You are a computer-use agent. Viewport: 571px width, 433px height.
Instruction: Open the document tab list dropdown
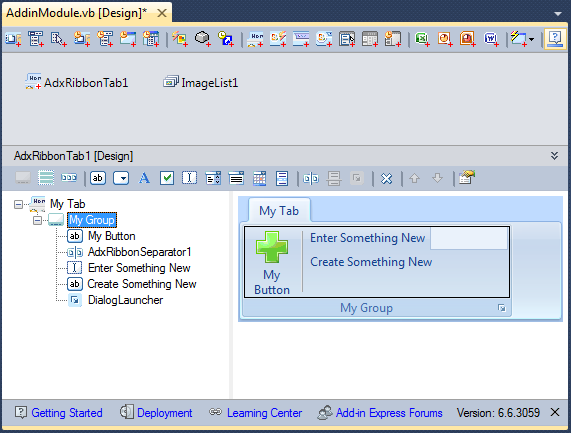pyautogui.click(x=558, y=14)
